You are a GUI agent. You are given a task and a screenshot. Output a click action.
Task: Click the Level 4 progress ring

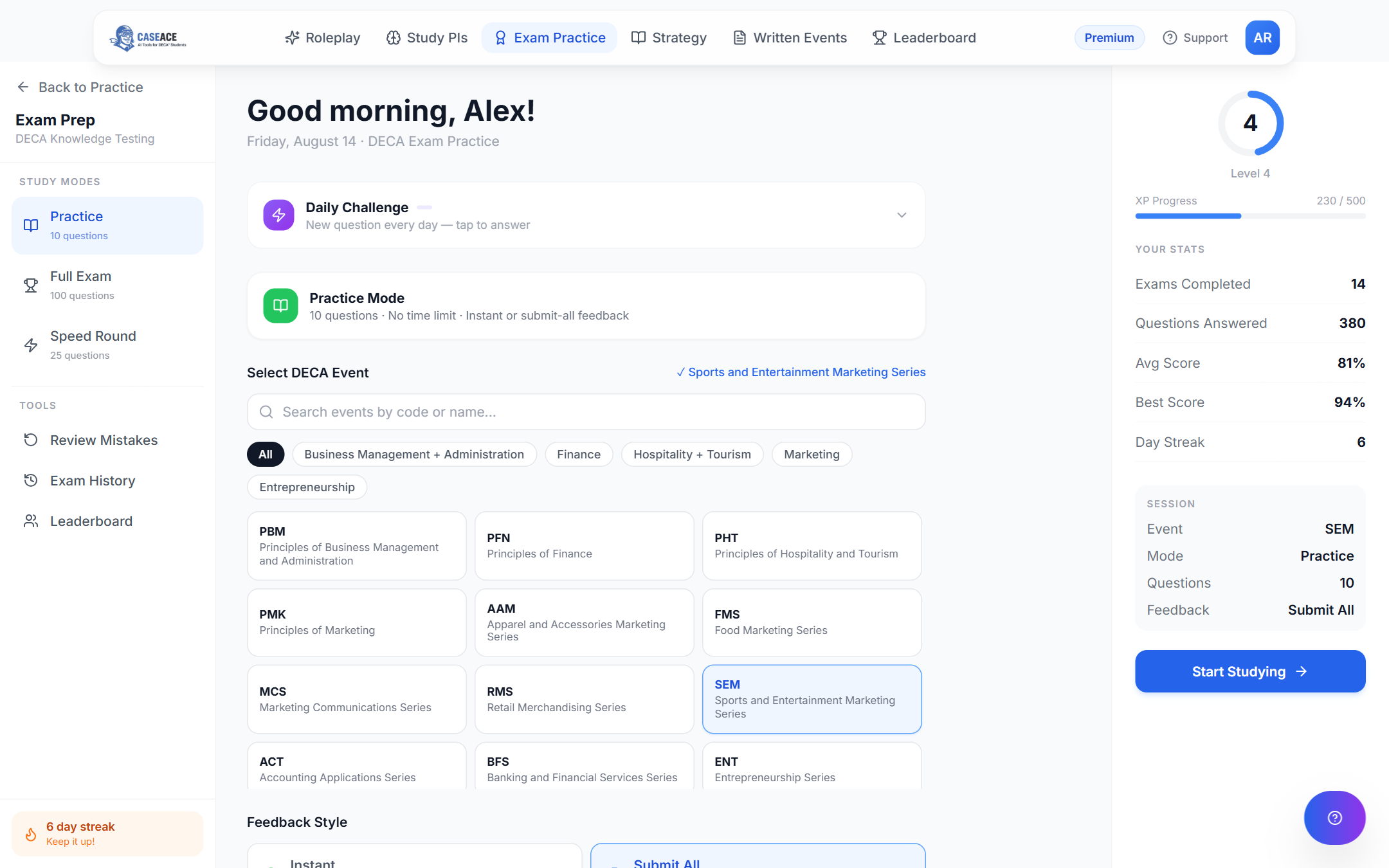[x=1250, y=123]
